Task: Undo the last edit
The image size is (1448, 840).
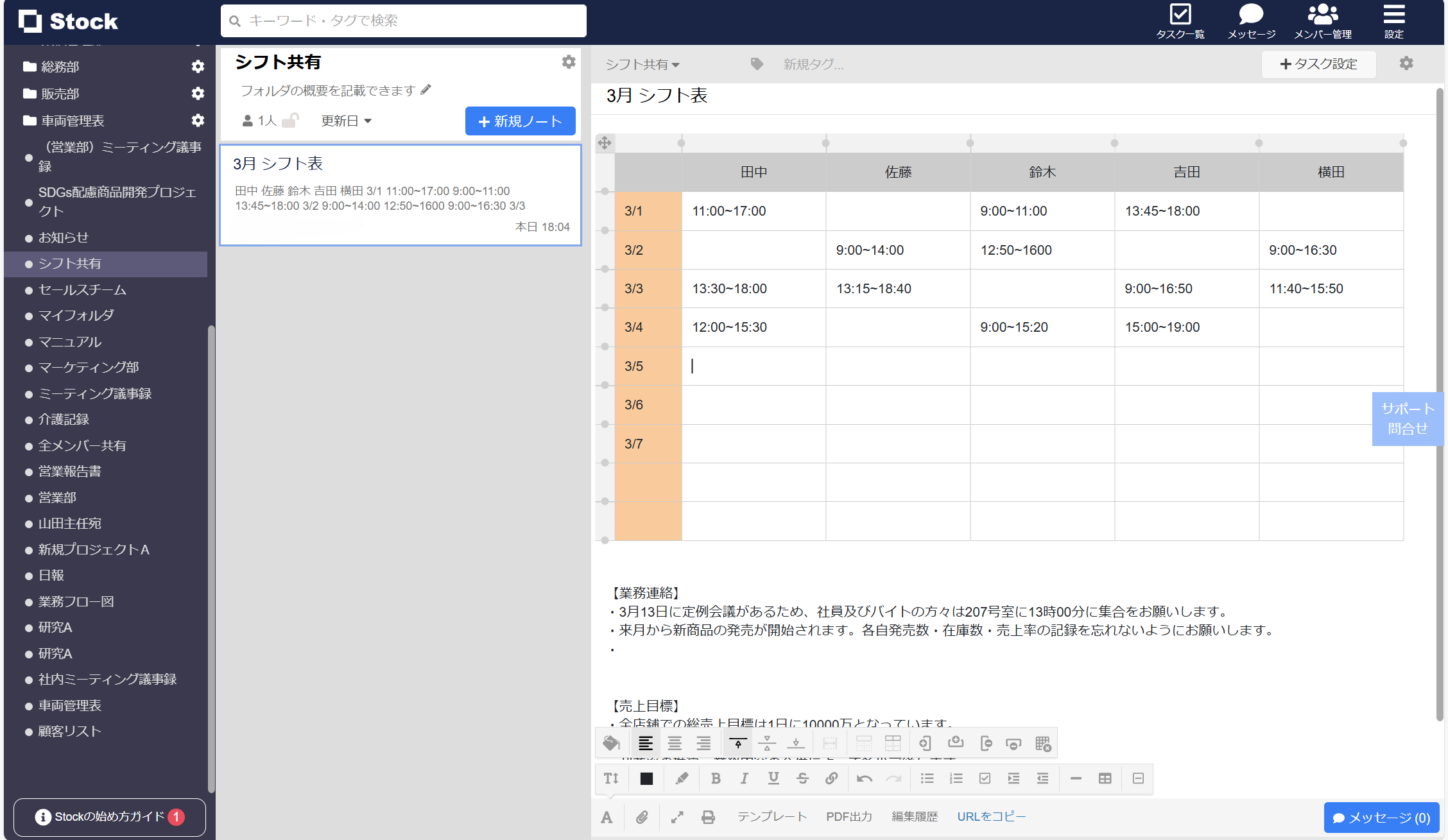Action: pyautogui.click(x=864, y=778)
